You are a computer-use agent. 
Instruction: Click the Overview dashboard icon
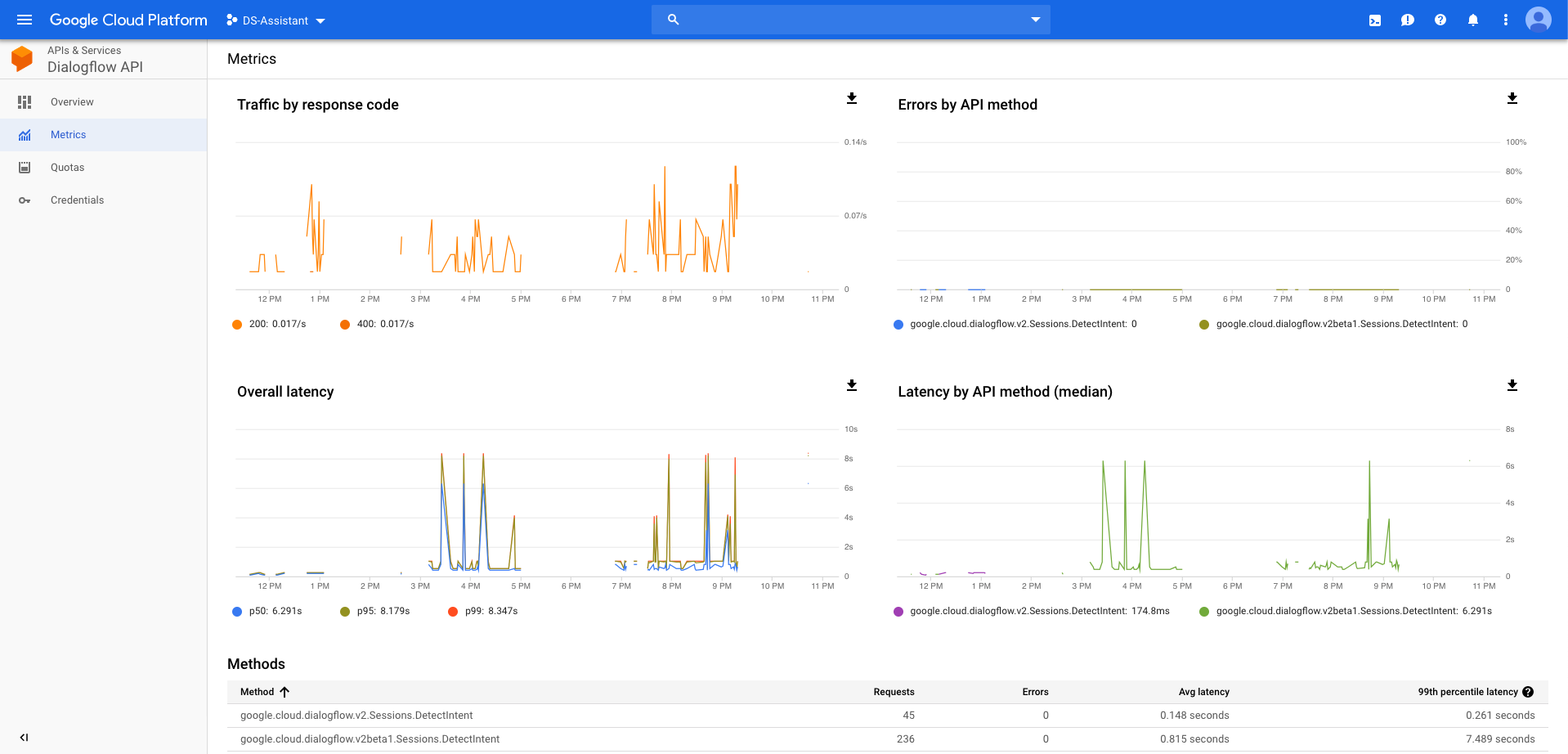click(x=25, y=102)
